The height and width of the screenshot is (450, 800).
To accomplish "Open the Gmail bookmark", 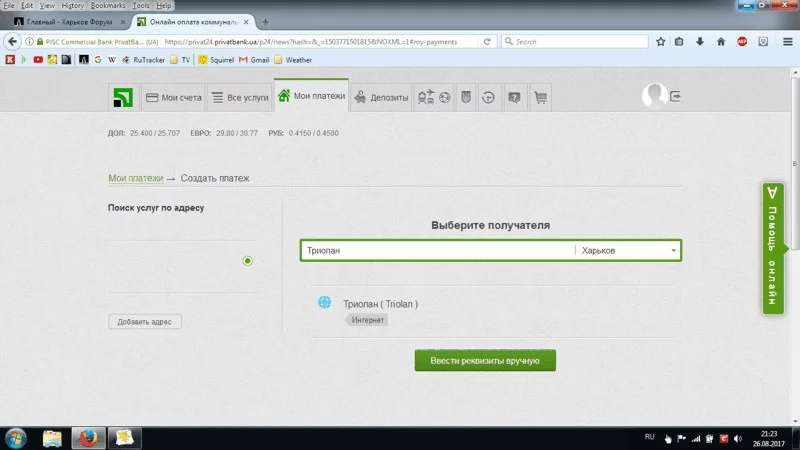I will coord(254,60).
